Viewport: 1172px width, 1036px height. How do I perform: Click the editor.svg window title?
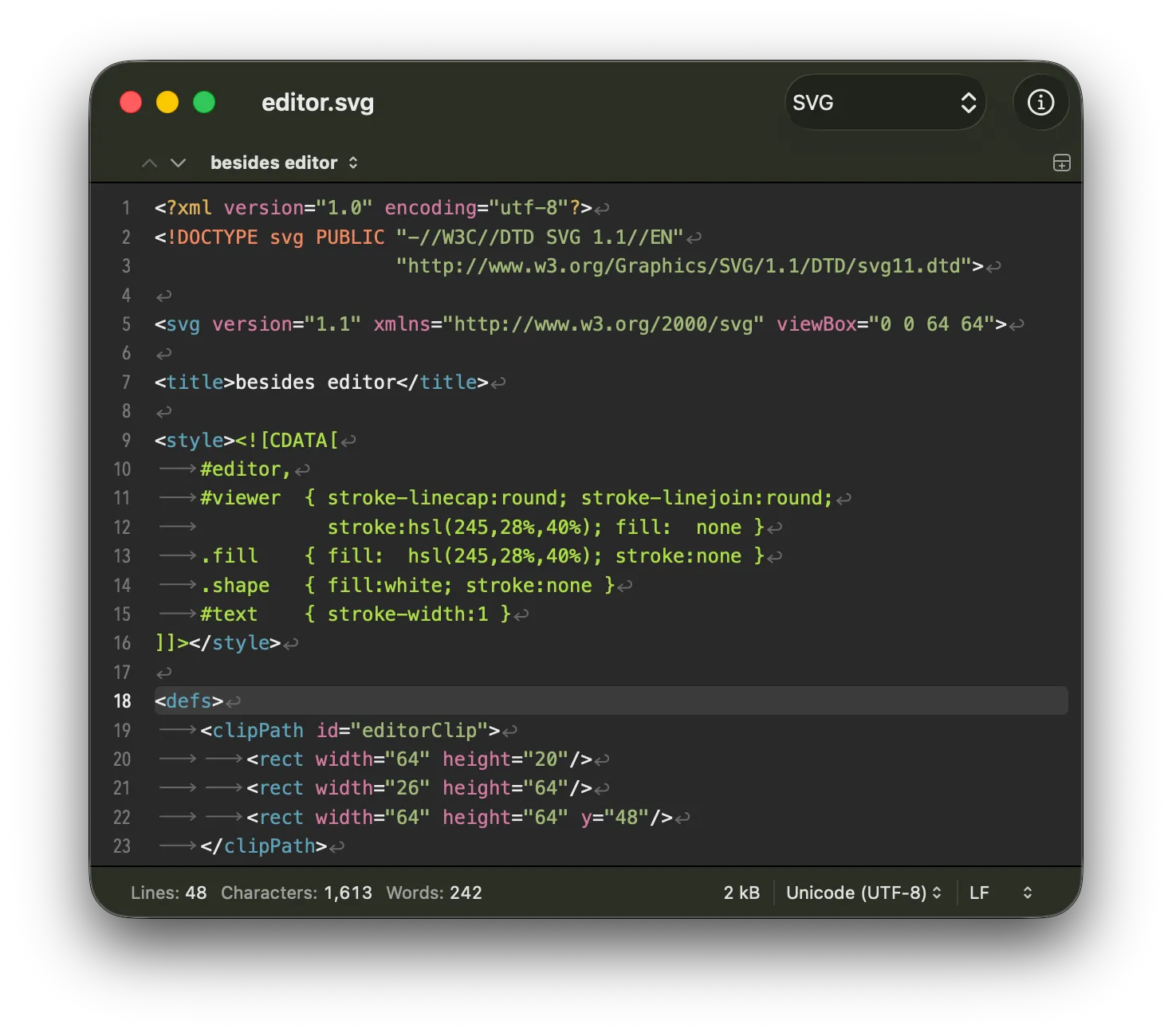click(x=317, y=103)
